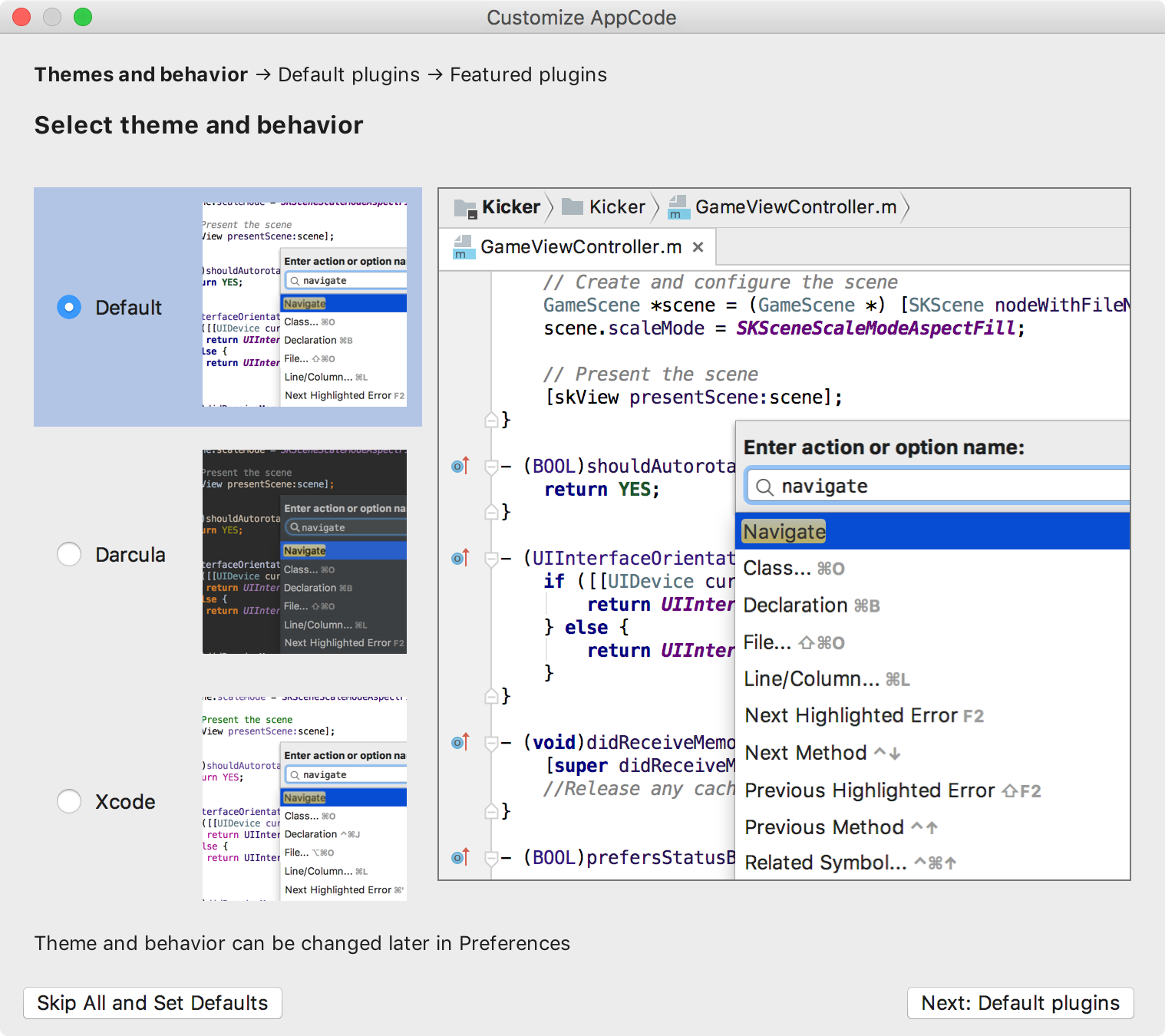This screenshot has height=1036, width=1165.
Task: Close the GameViewController.m editor tab
Action: point(698,247)
